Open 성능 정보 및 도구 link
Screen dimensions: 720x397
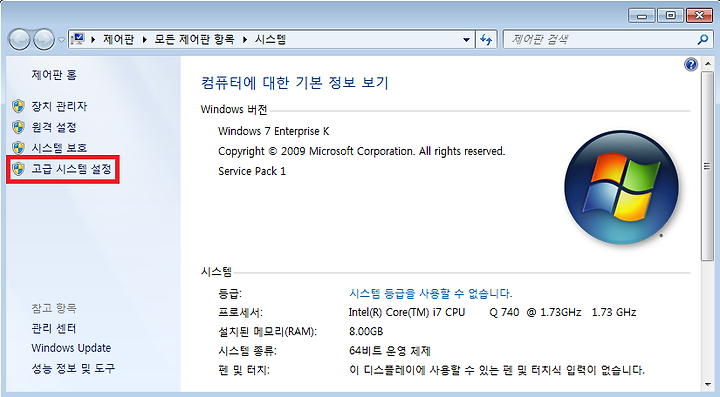coord(73,368)
